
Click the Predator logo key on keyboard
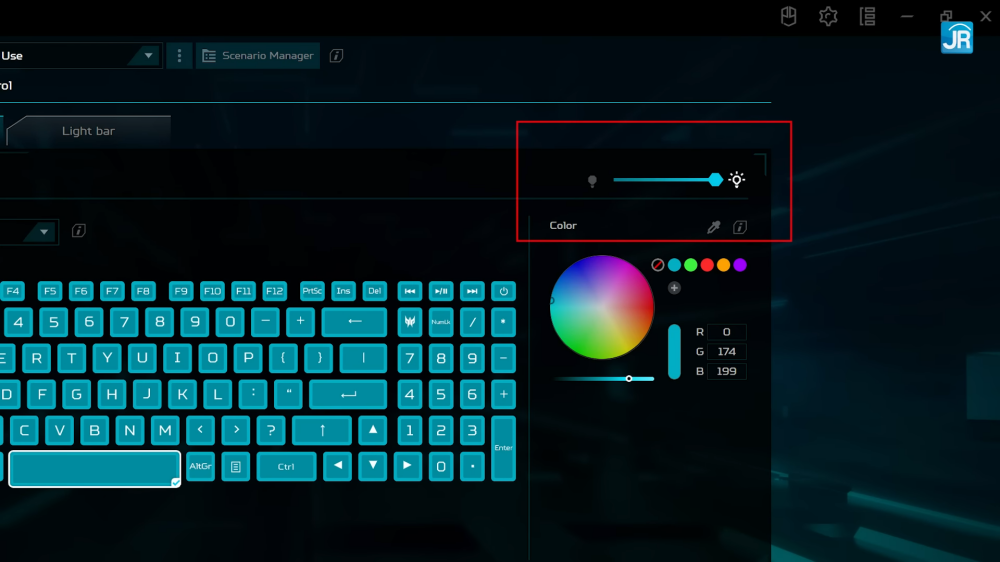410,322
